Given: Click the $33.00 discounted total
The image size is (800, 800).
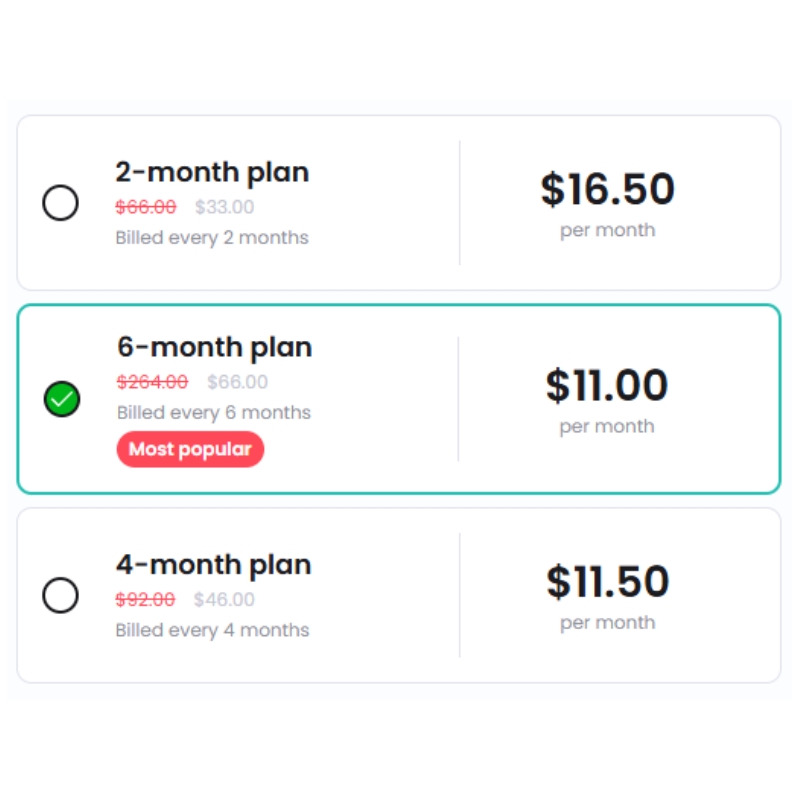Looking at the screenshot, I should [x=224, y=207].
